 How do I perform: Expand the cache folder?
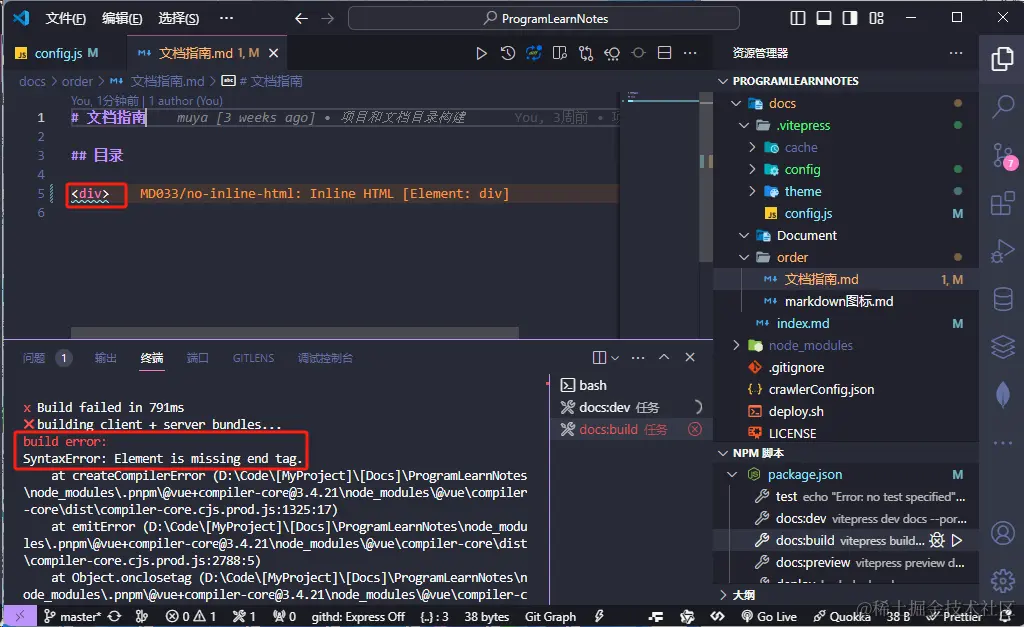coord(752,148)
